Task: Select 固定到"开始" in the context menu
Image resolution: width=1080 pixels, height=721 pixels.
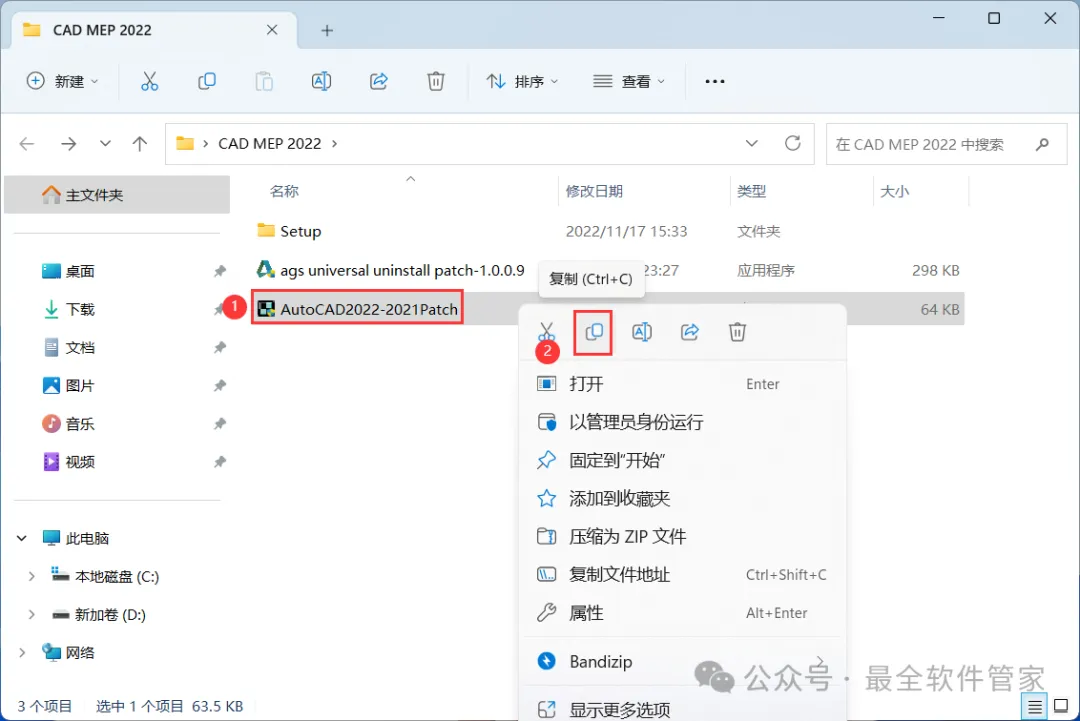Action: pyautogui.click(x=682, y=460)
